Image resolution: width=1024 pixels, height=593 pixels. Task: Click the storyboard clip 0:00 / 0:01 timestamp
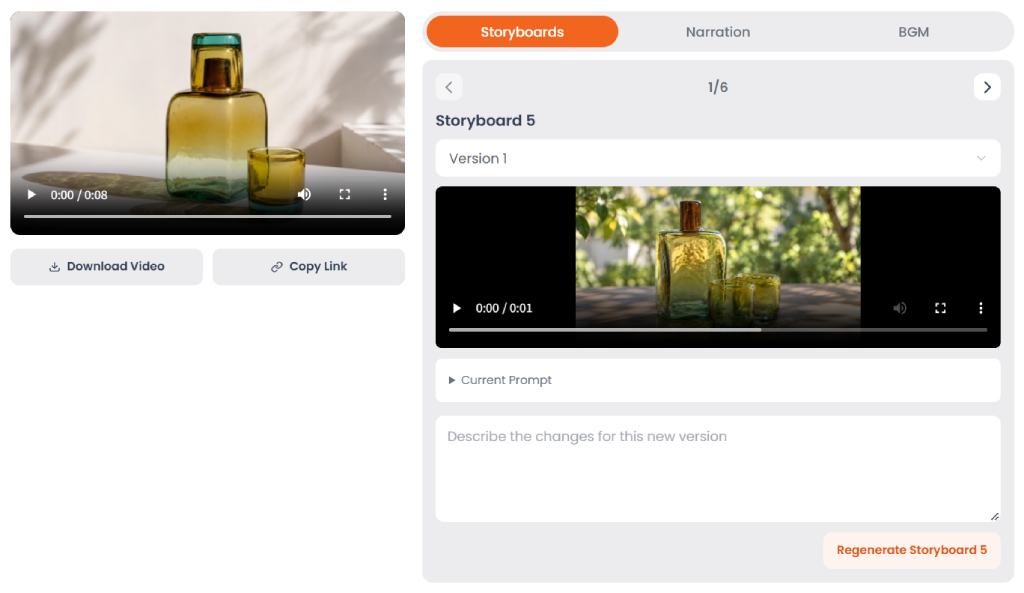tap(504, 308)
